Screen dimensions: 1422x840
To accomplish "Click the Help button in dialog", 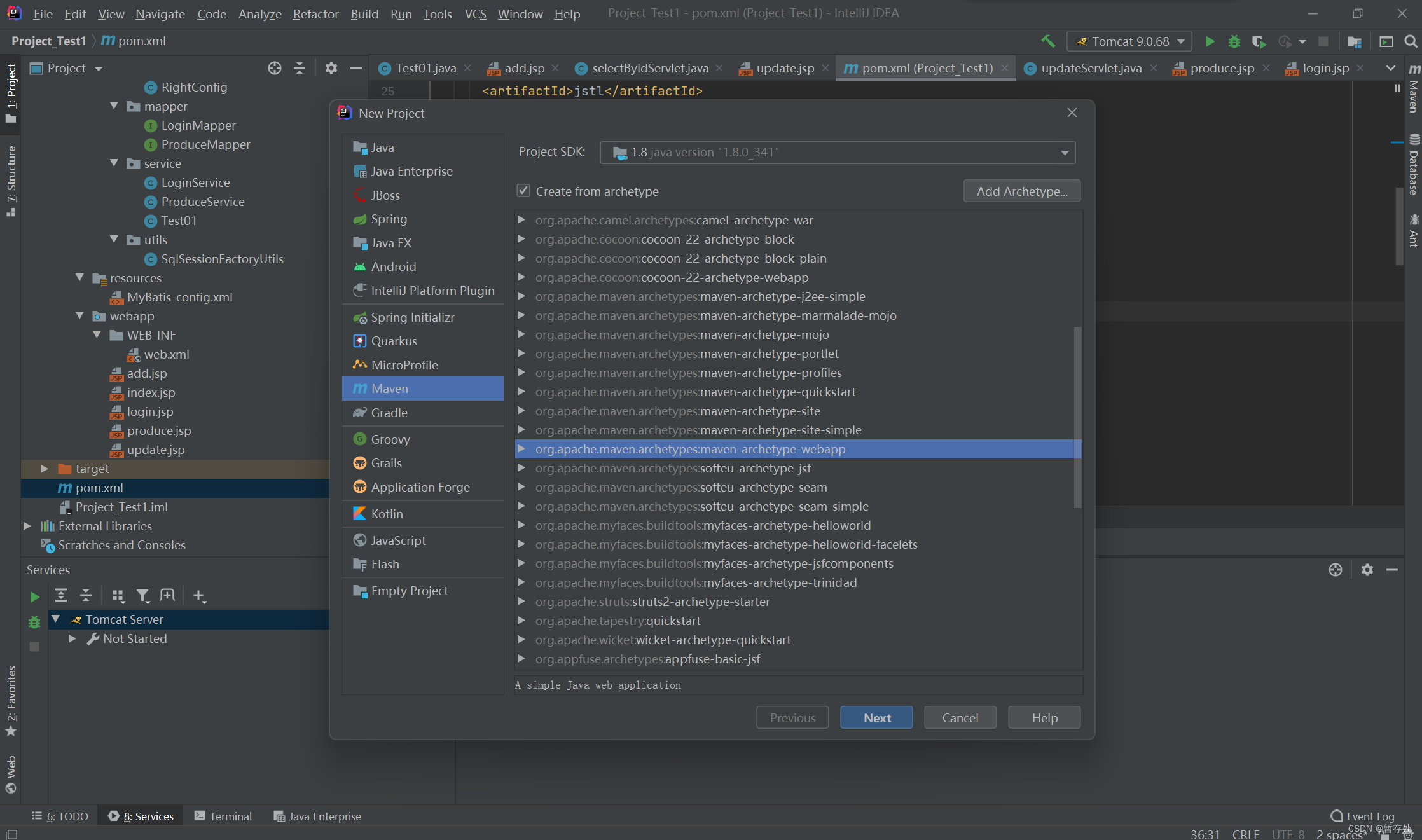I will coord(1044,717).
